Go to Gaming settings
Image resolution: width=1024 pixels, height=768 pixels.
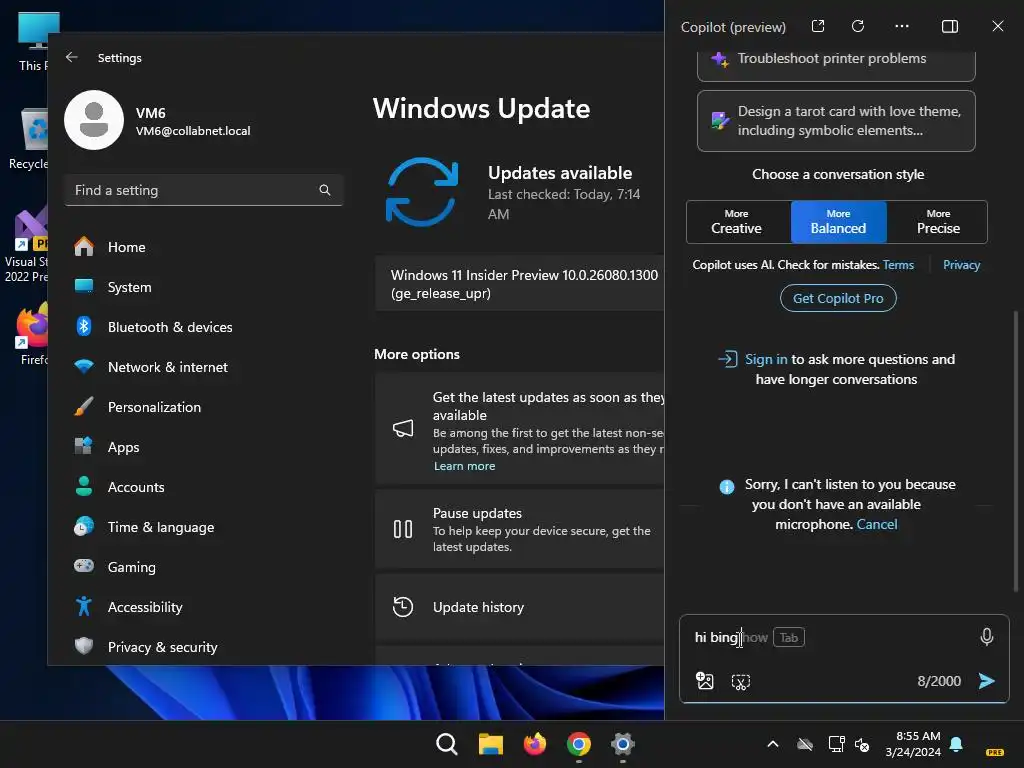pyautogui.click(x=202, y=567)
